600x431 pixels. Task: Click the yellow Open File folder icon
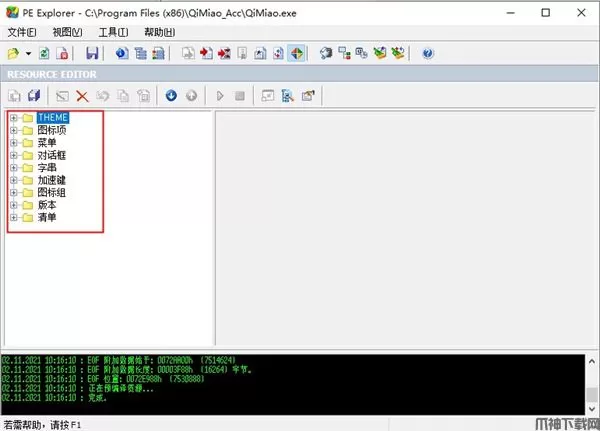13,53
